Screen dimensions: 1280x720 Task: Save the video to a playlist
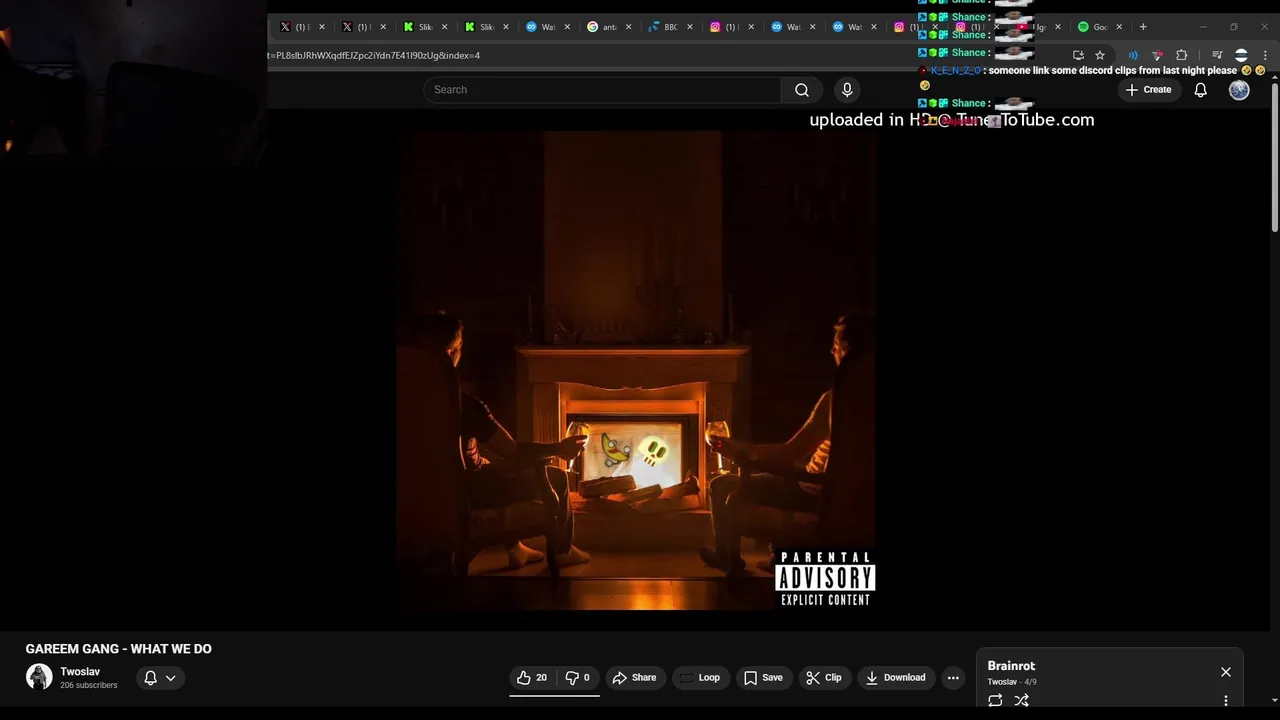(x=763, y=678)
